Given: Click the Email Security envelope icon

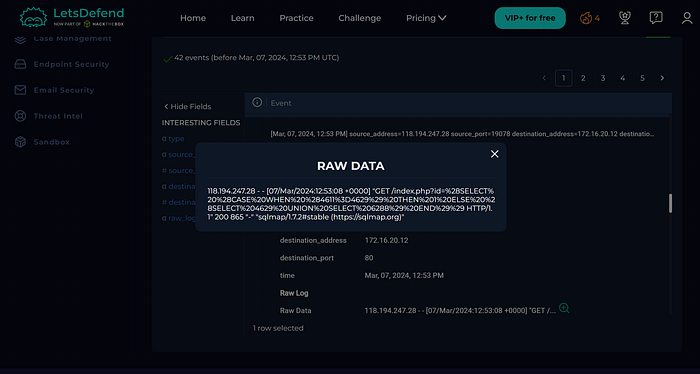Looking at the screenshot, I should [x=21, y=90].
